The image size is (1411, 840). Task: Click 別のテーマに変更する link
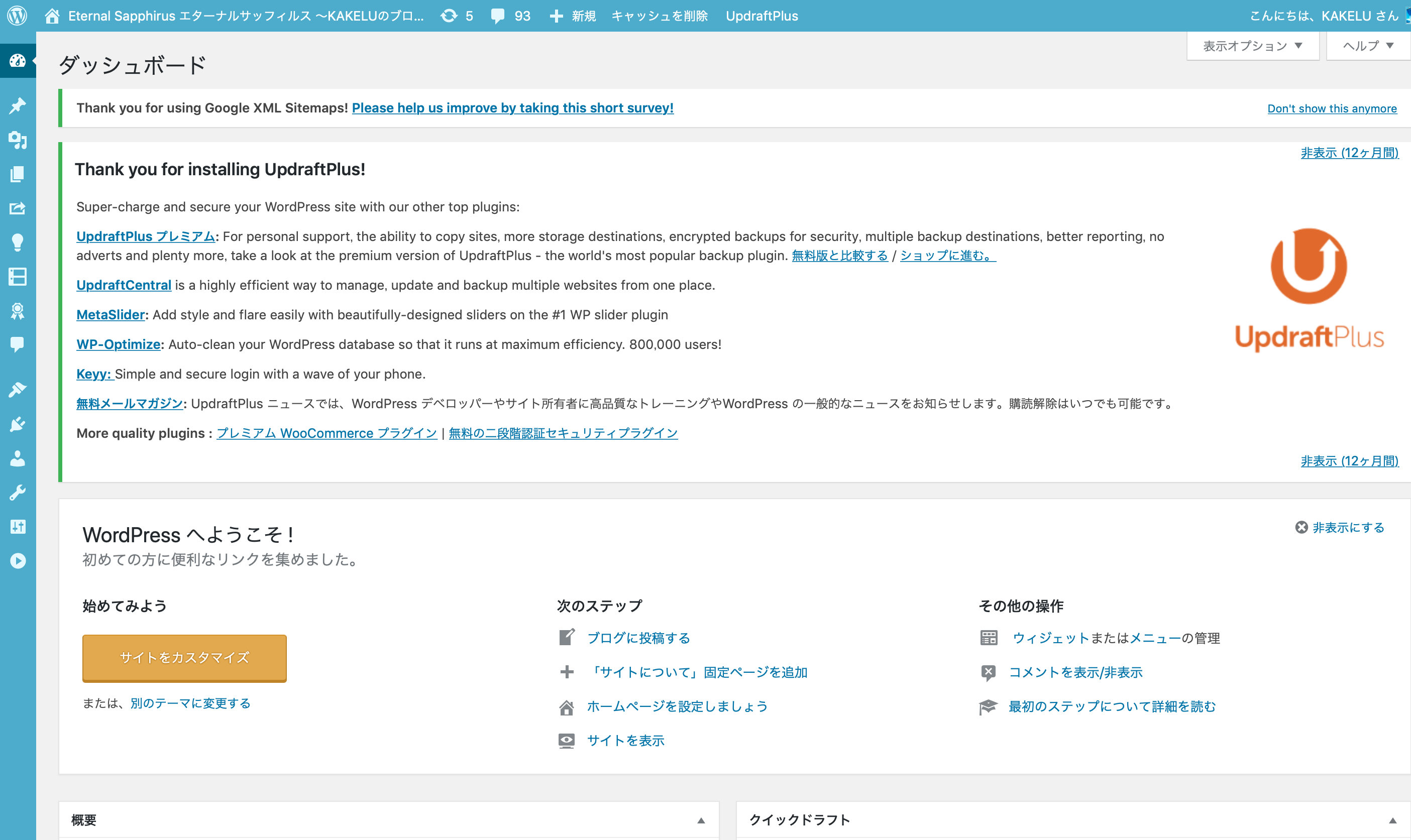(x=190, y=703)
